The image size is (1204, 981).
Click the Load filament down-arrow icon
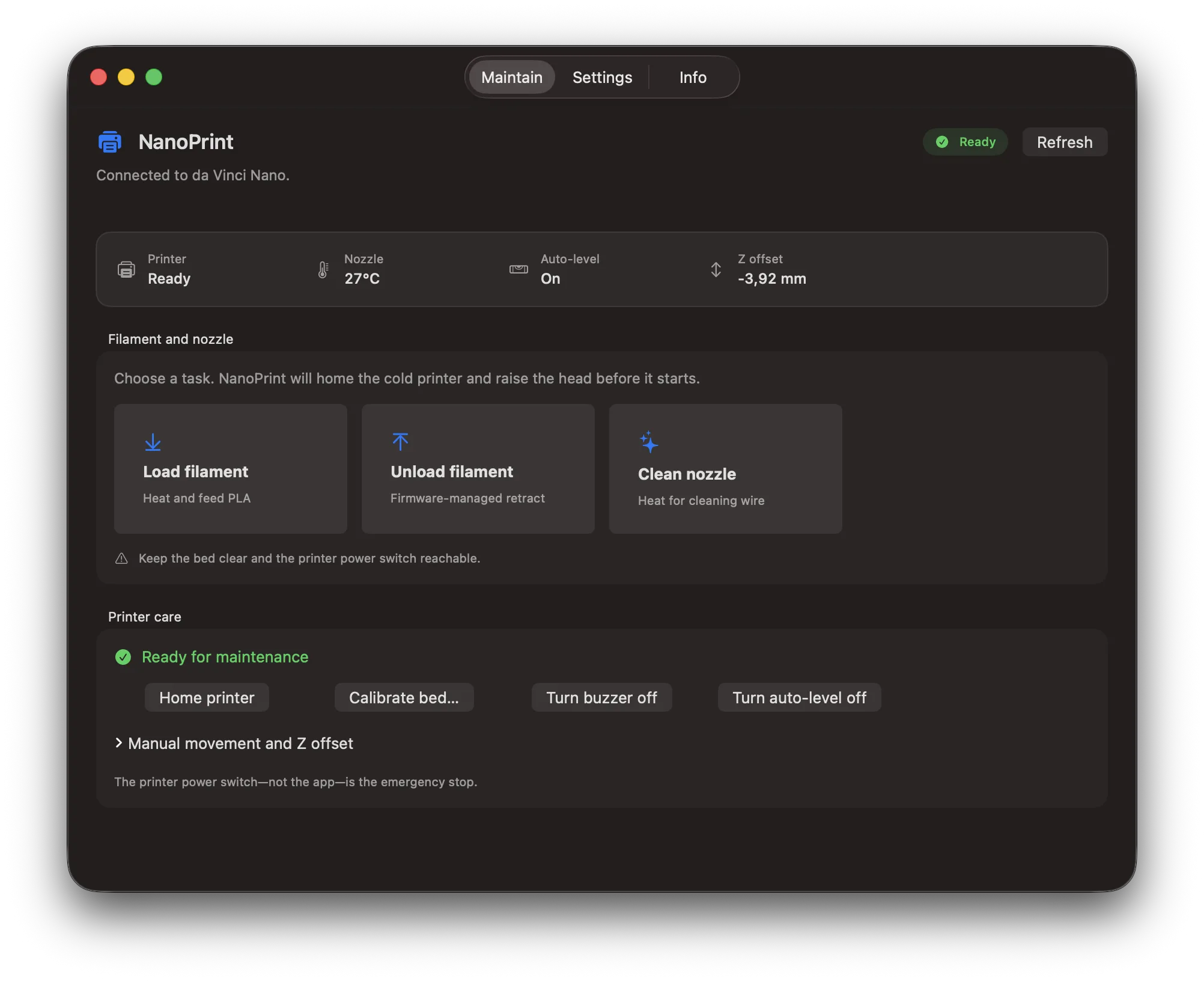[153, 442]
